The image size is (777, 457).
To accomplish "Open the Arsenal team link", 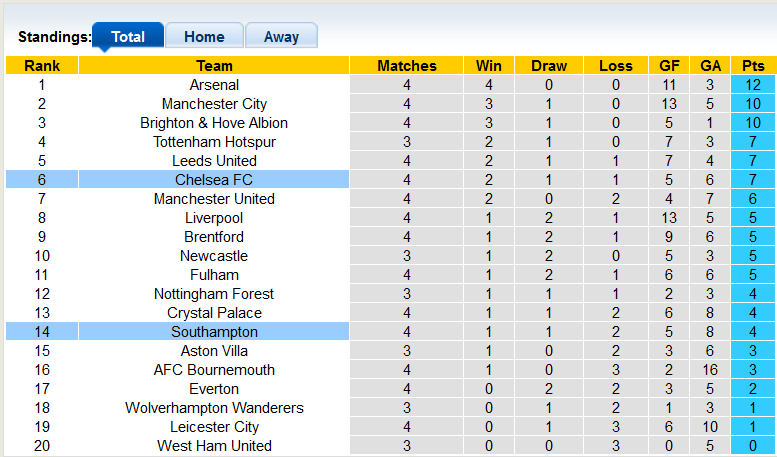I will click(214, 85).
